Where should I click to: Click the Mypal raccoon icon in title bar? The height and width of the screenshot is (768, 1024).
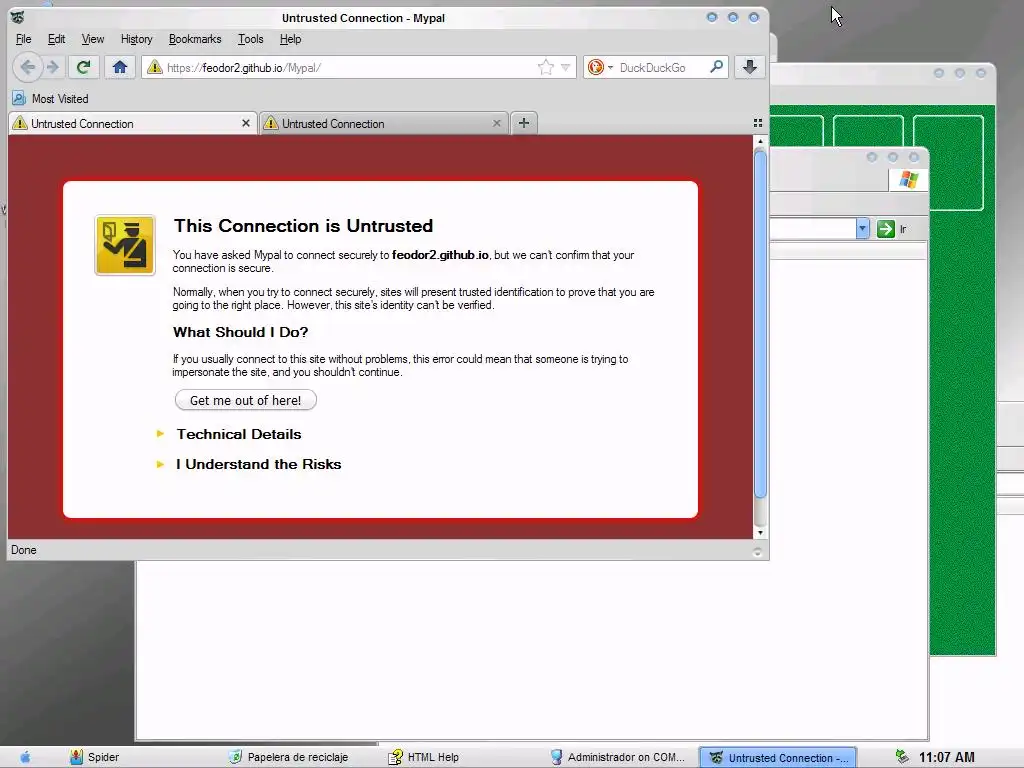(x=18, y=17)
